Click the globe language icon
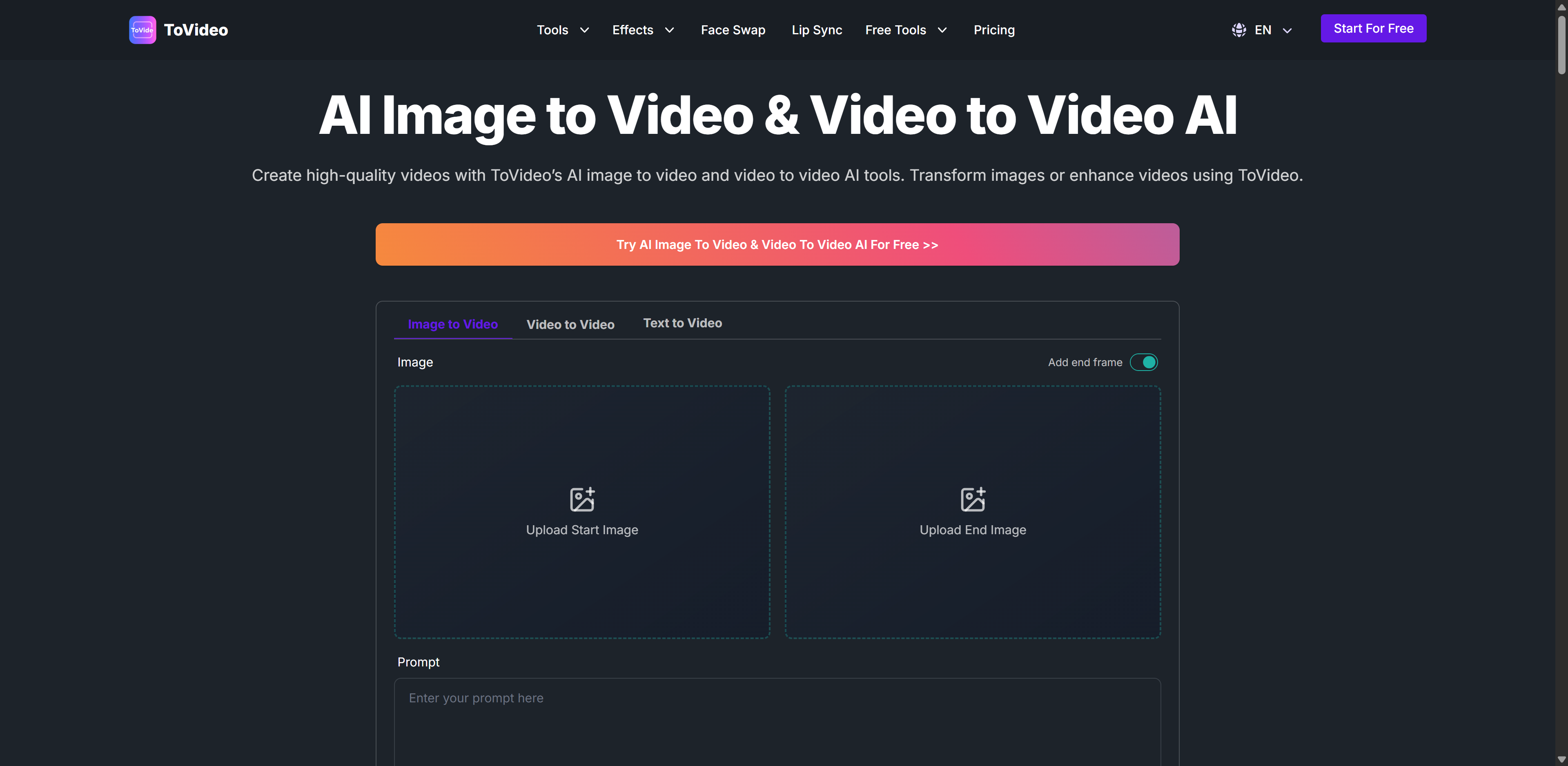The image size is (1568, 766). coord(1238,30)
